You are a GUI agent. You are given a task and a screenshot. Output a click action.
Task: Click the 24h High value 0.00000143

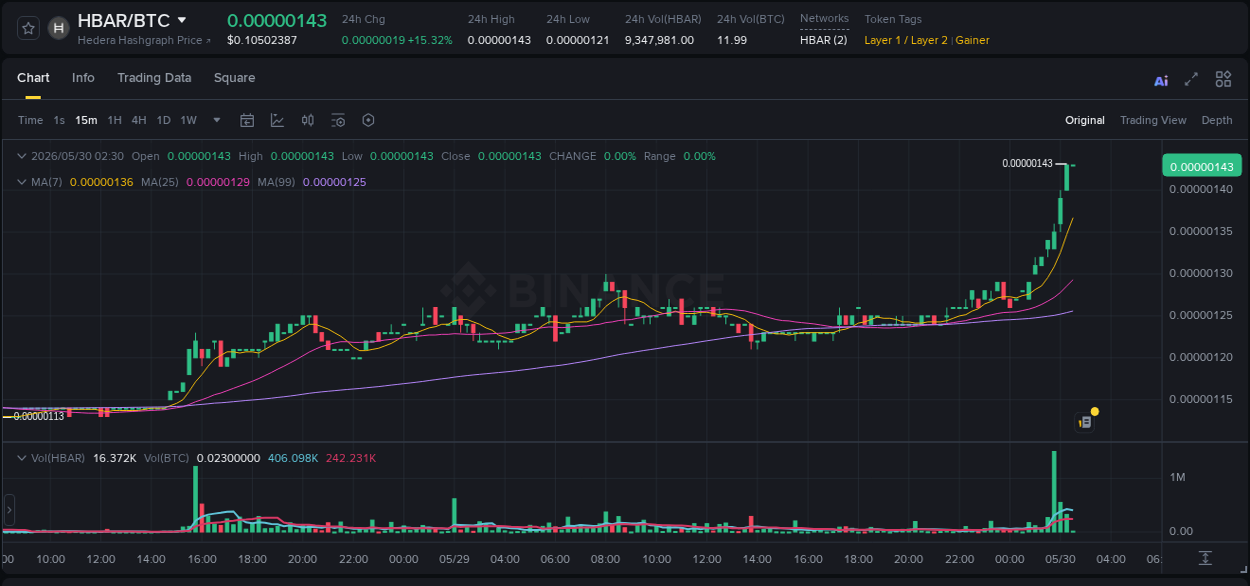coord(499,40)
